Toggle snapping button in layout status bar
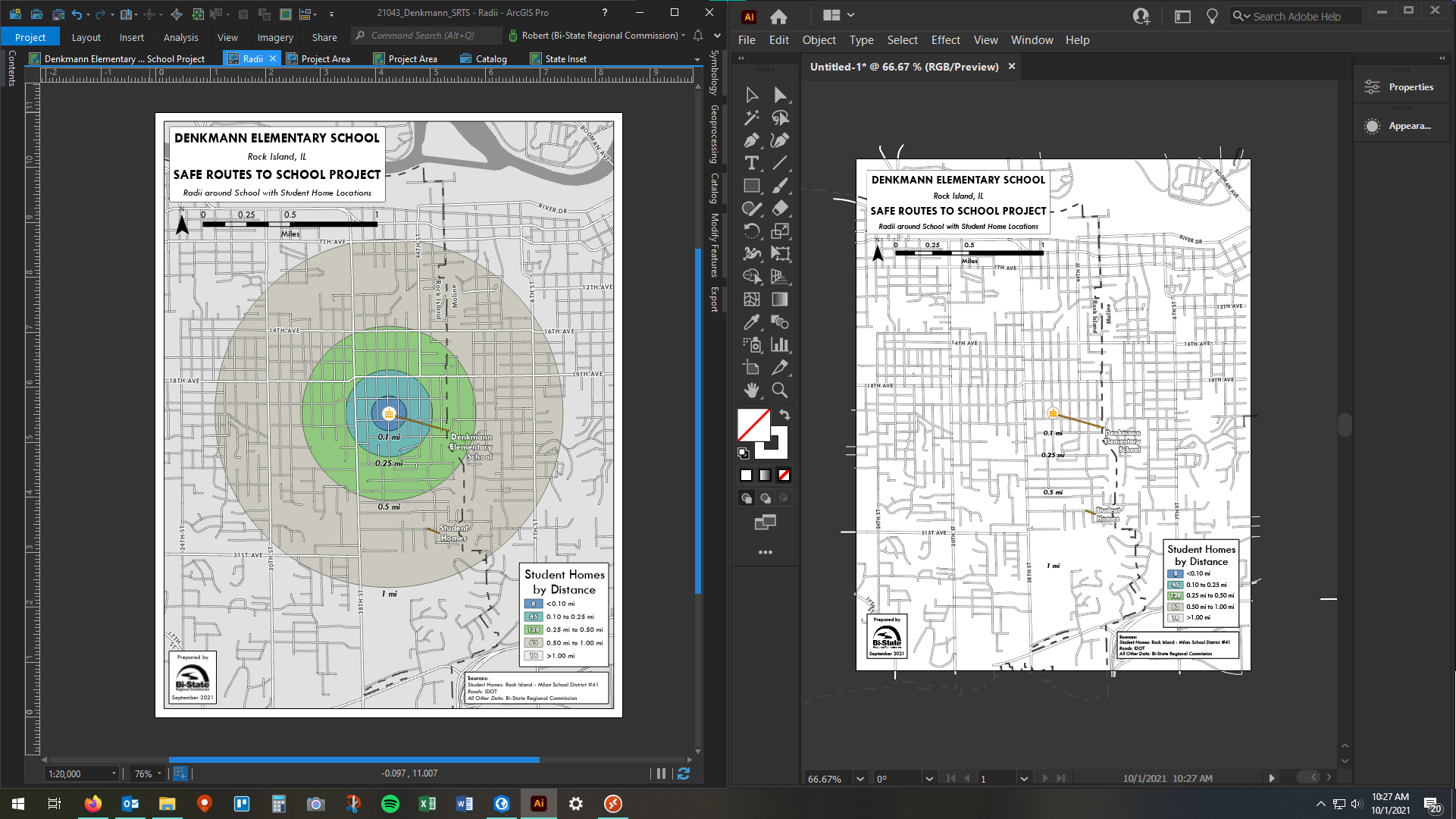This screenshot has height=819, width=1456. [180, 773]
